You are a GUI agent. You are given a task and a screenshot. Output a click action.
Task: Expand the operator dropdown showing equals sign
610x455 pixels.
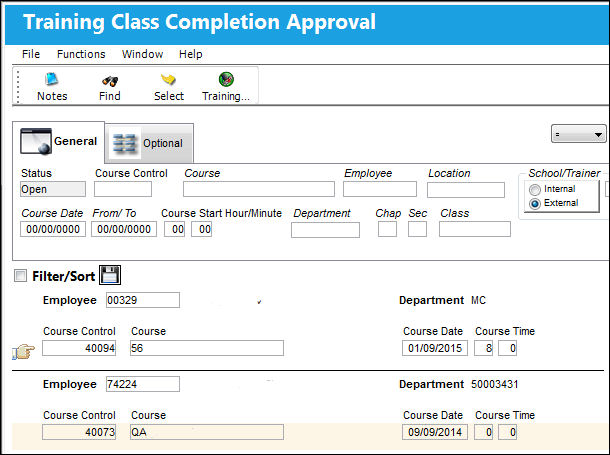pyautogui.click(x=578, y=134)
